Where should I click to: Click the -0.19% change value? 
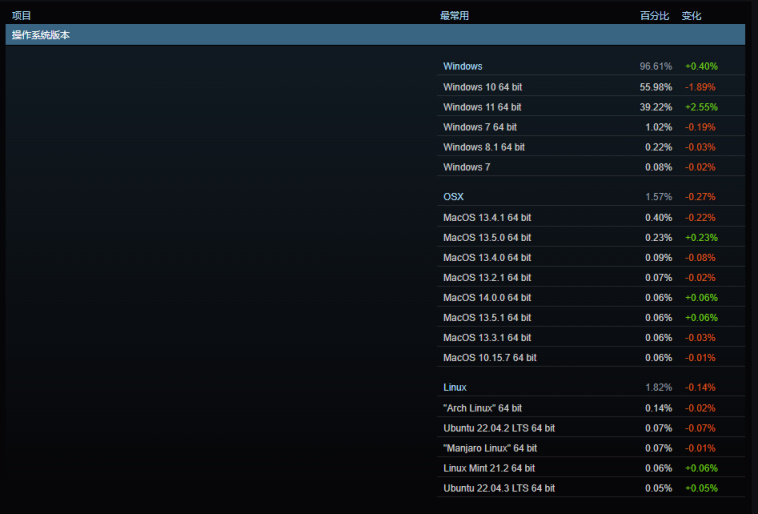coord(700,127)
